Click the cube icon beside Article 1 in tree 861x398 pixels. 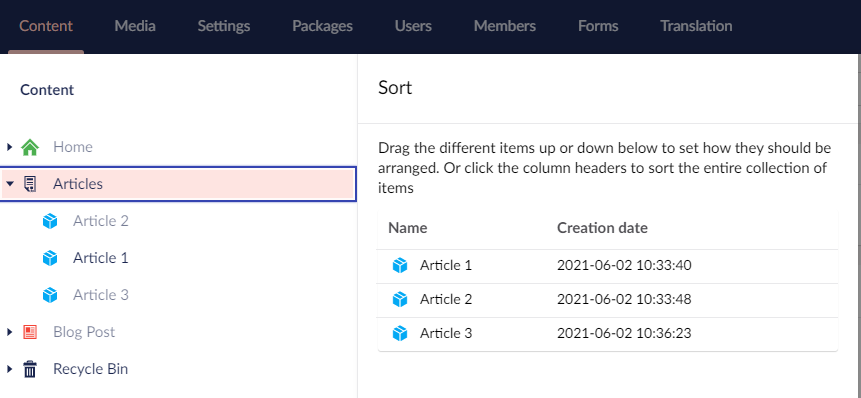[50, 258]
